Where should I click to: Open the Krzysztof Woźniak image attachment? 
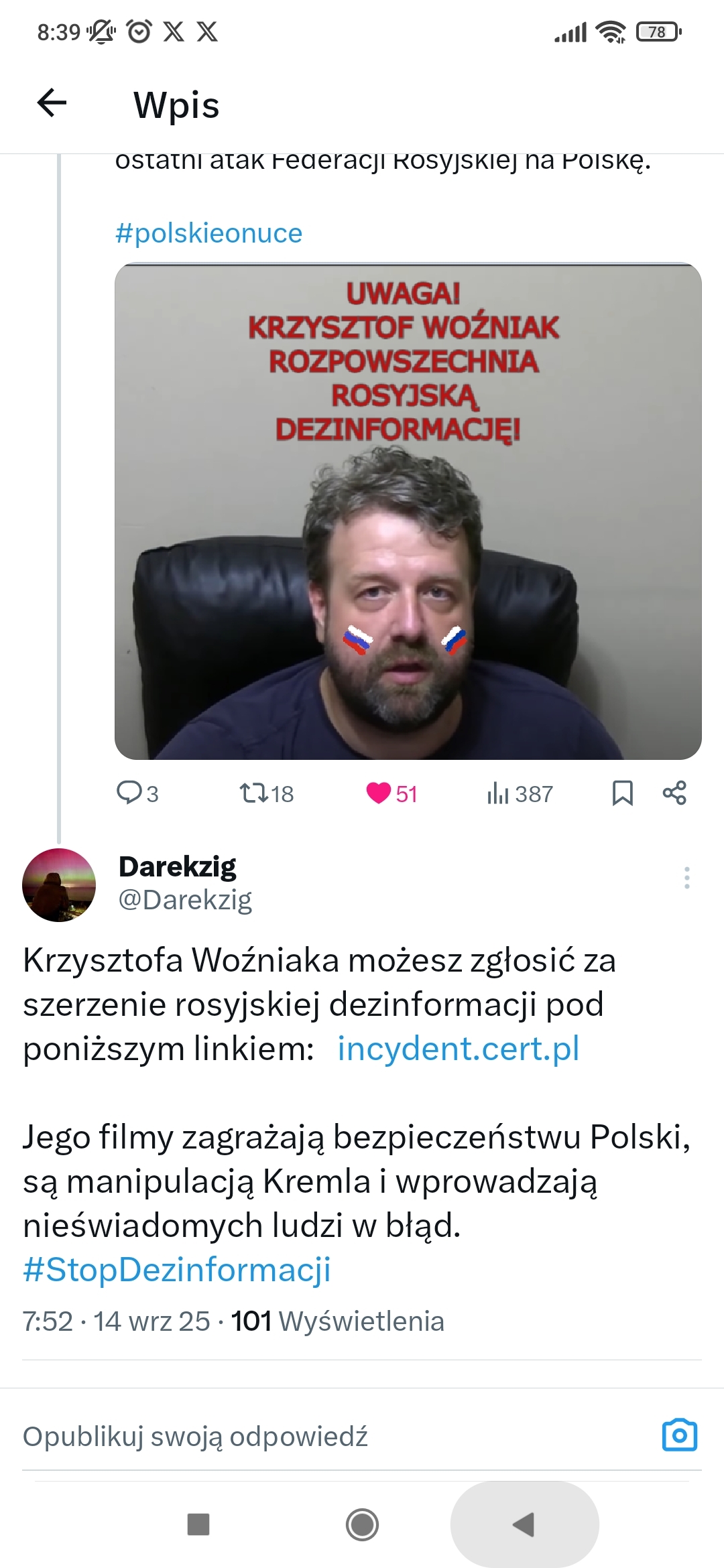coord(408,511)
